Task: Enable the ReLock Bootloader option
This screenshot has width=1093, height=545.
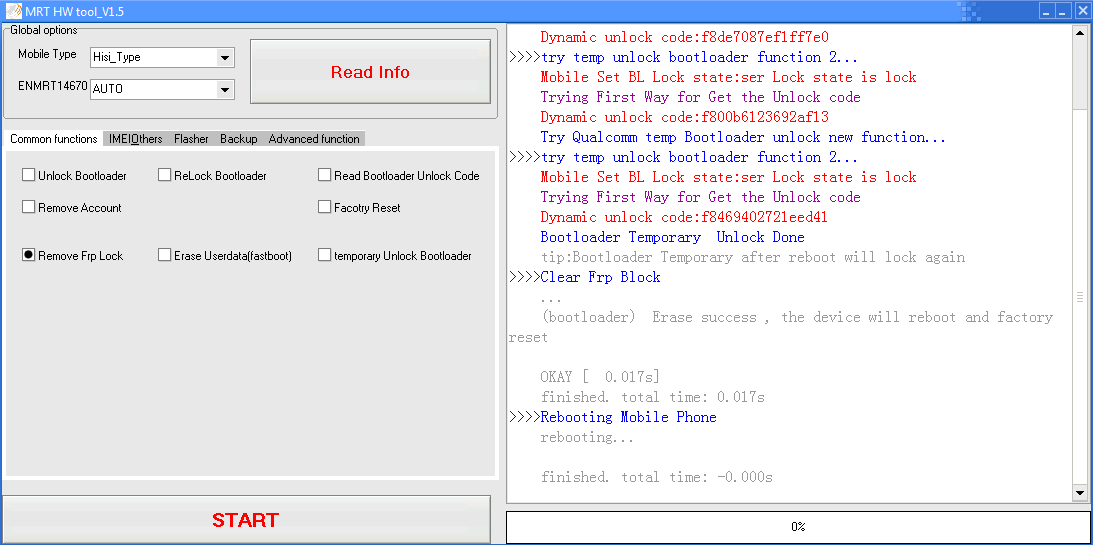Action: [x=164, y=176]
